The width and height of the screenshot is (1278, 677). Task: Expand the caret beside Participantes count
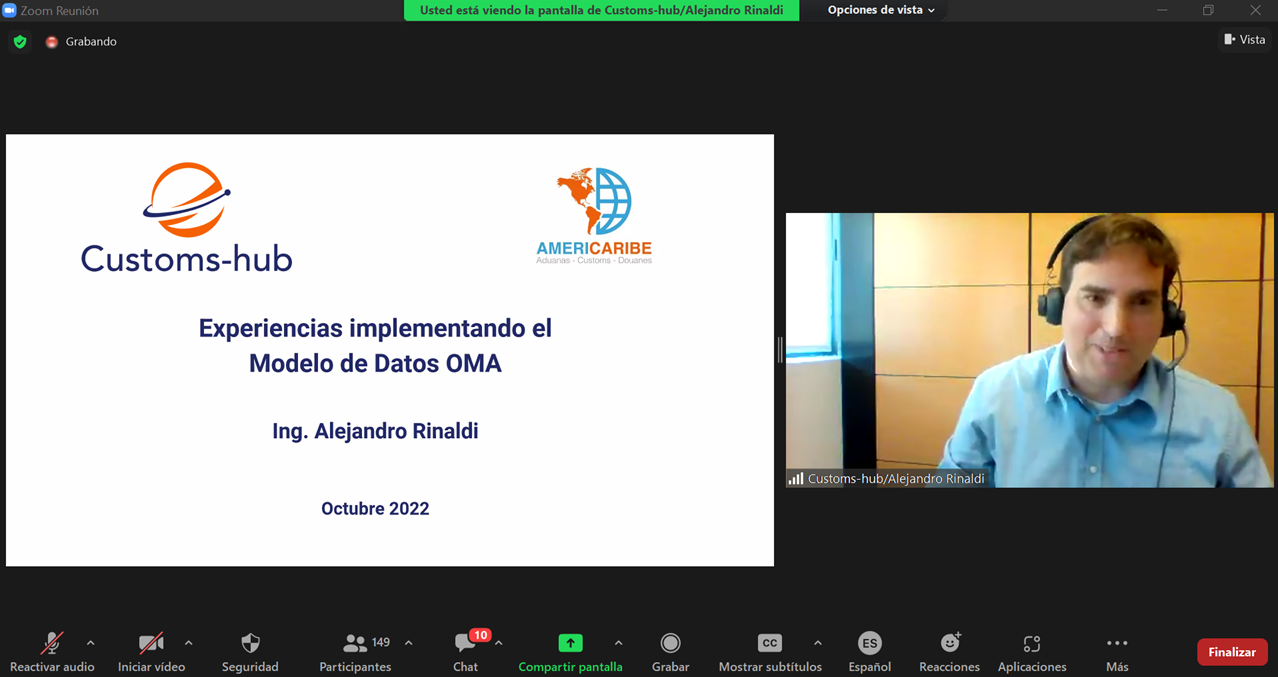(408, 643)
